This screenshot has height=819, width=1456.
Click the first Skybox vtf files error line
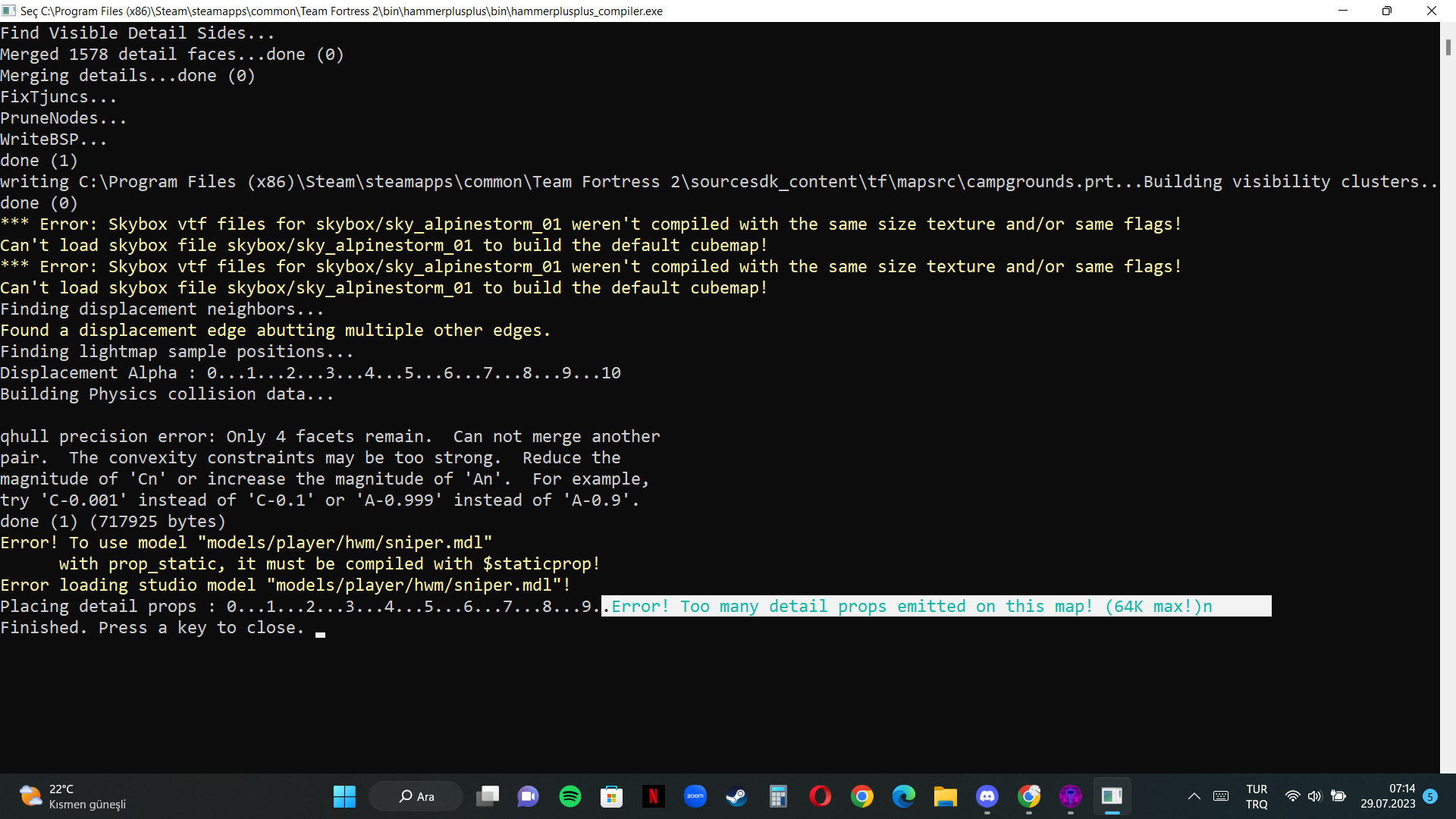tap(591, 224)
